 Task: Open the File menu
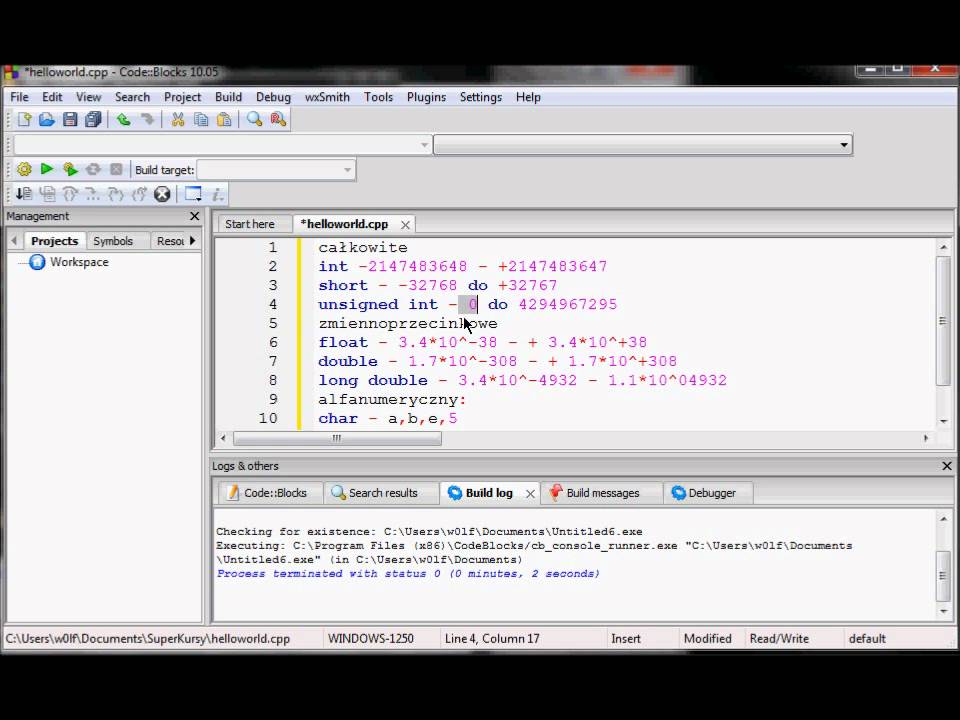(19, 97)
